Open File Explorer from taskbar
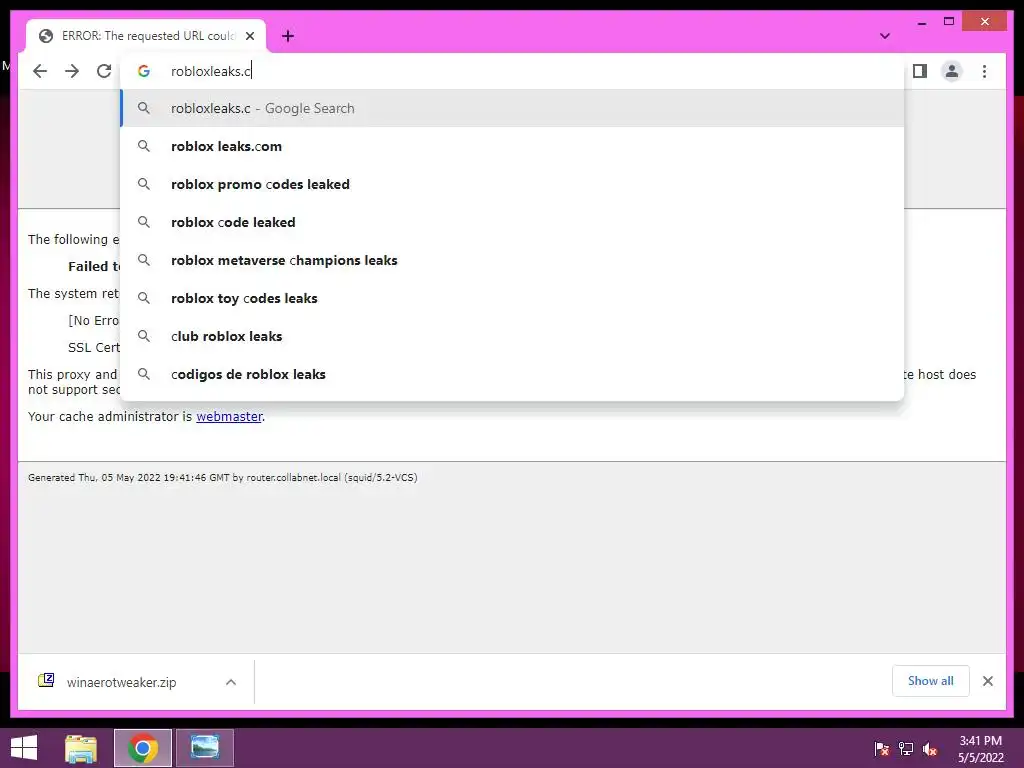 [81, 748]
